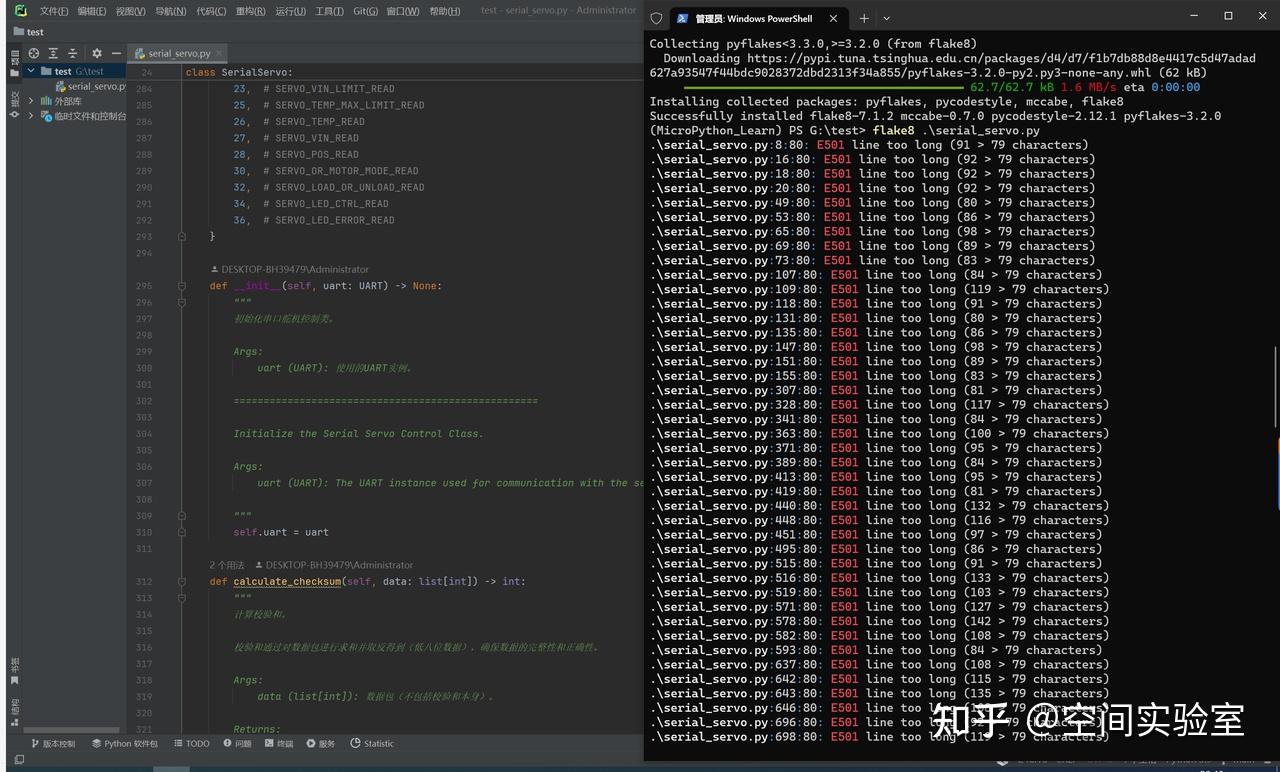Open the 工具(T) menu
The height and width of the screenshot is (772, 1280).
pyautogui.click(x=329, y=11)
